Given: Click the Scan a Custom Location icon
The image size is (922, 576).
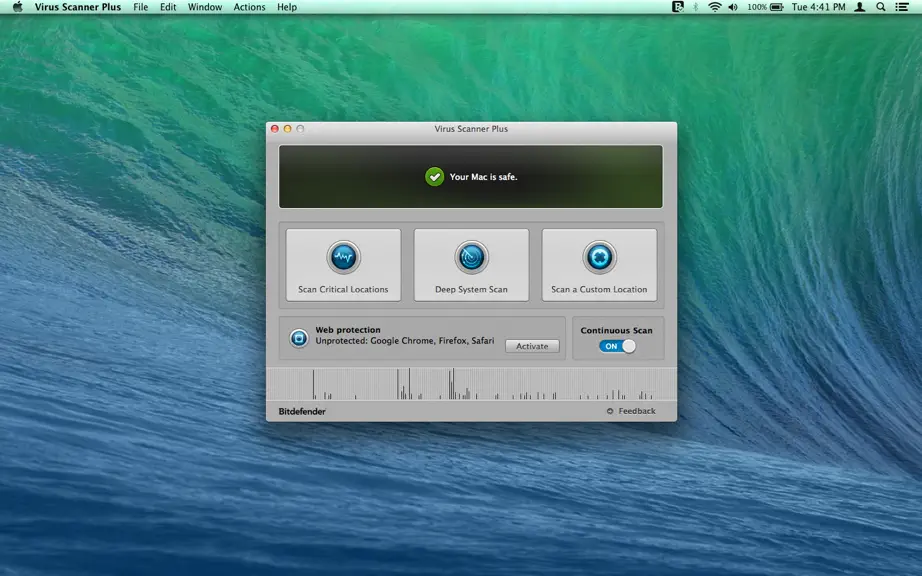Looking at the screenshot, I should click(599, 257).
